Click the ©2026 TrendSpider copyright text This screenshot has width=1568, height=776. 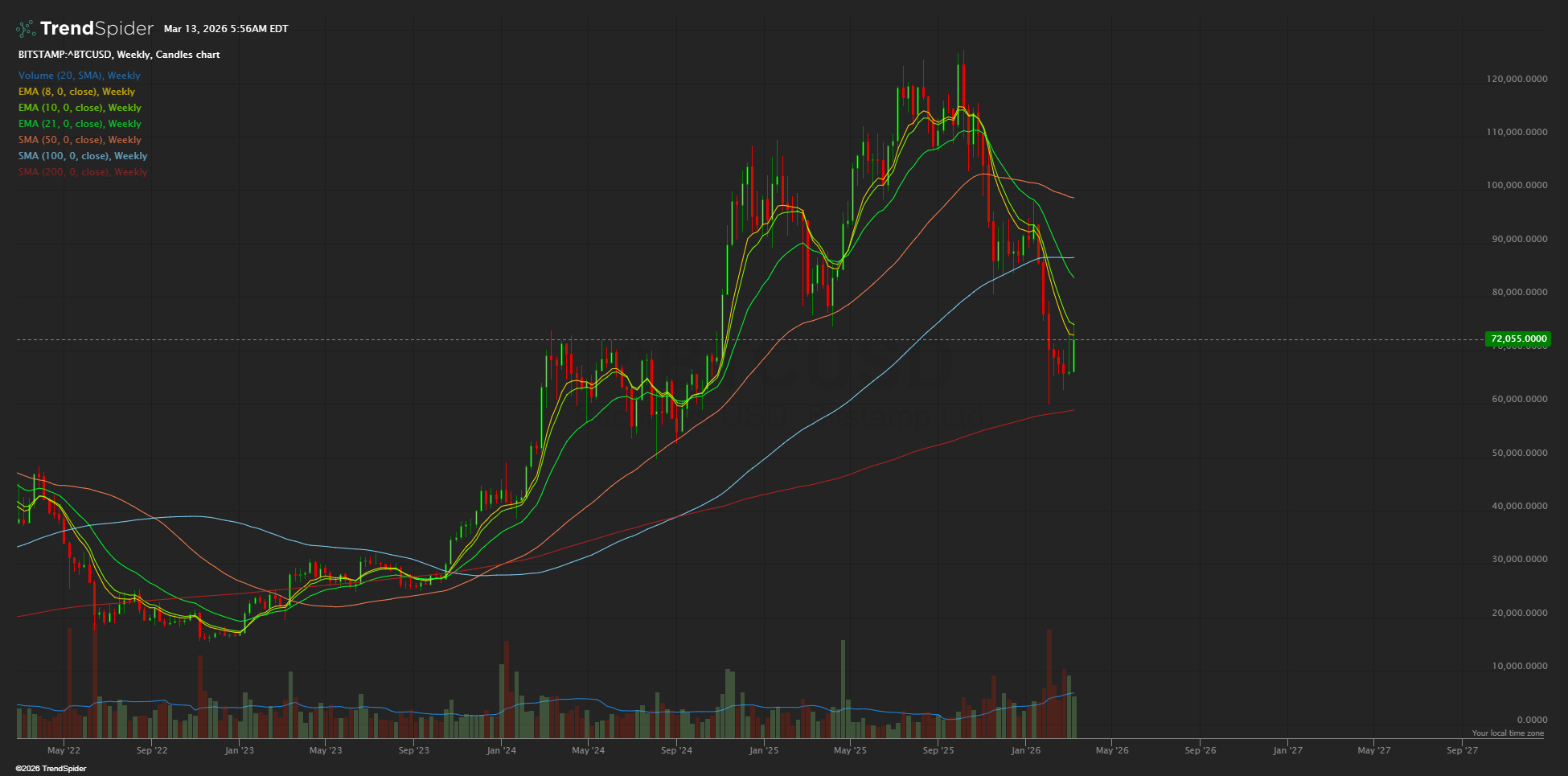coord(51,769)
